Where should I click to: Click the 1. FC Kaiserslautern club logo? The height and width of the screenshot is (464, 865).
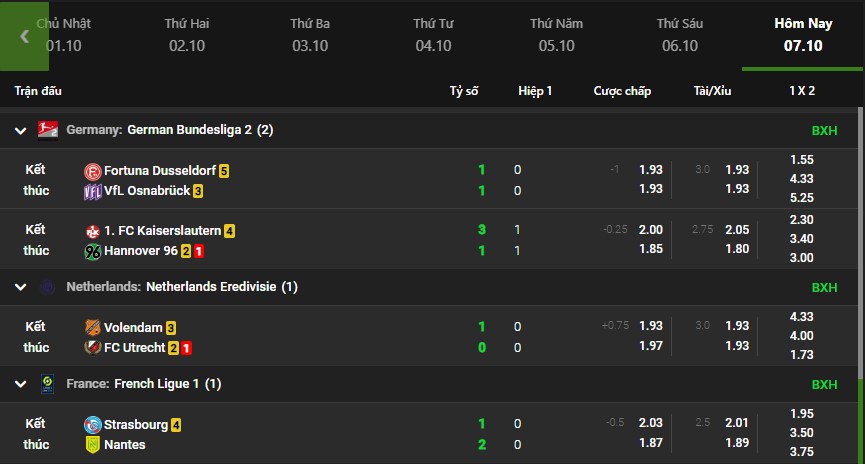[x=93, y=231]
